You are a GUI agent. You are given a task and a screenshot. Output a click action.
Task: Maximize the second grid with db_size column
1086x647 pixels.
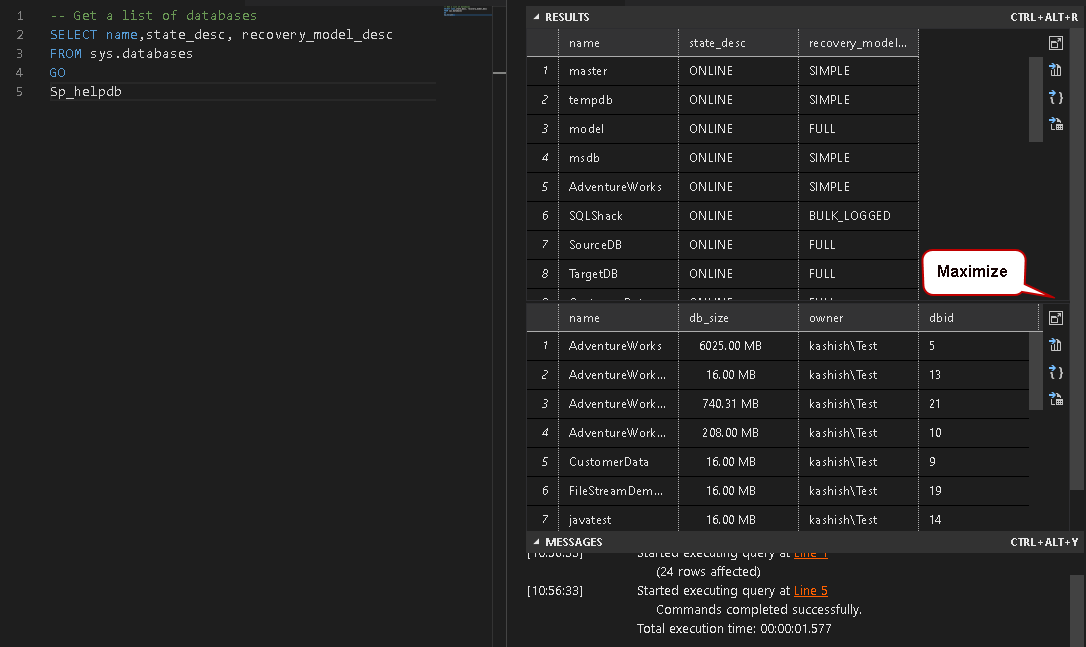point(1055,318)
